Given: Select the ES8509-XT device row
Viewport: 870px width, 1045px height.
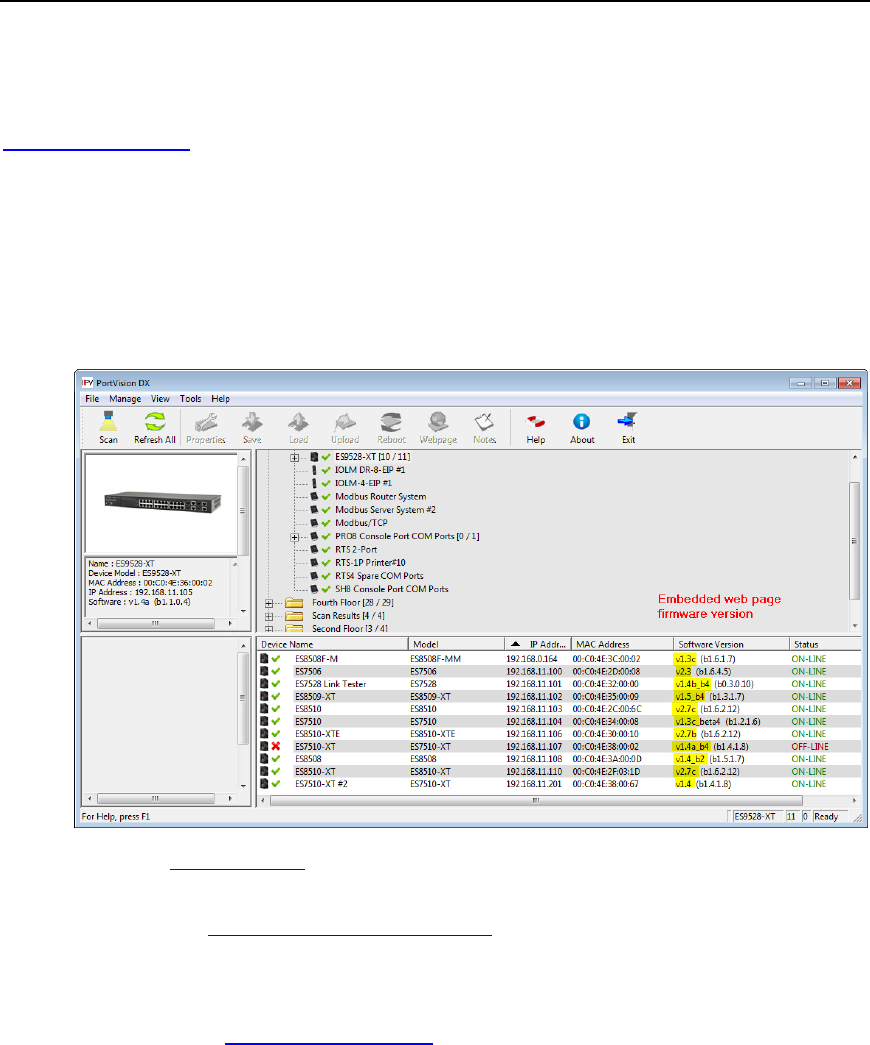Looking at the screenshot, I should click(559, 696).
